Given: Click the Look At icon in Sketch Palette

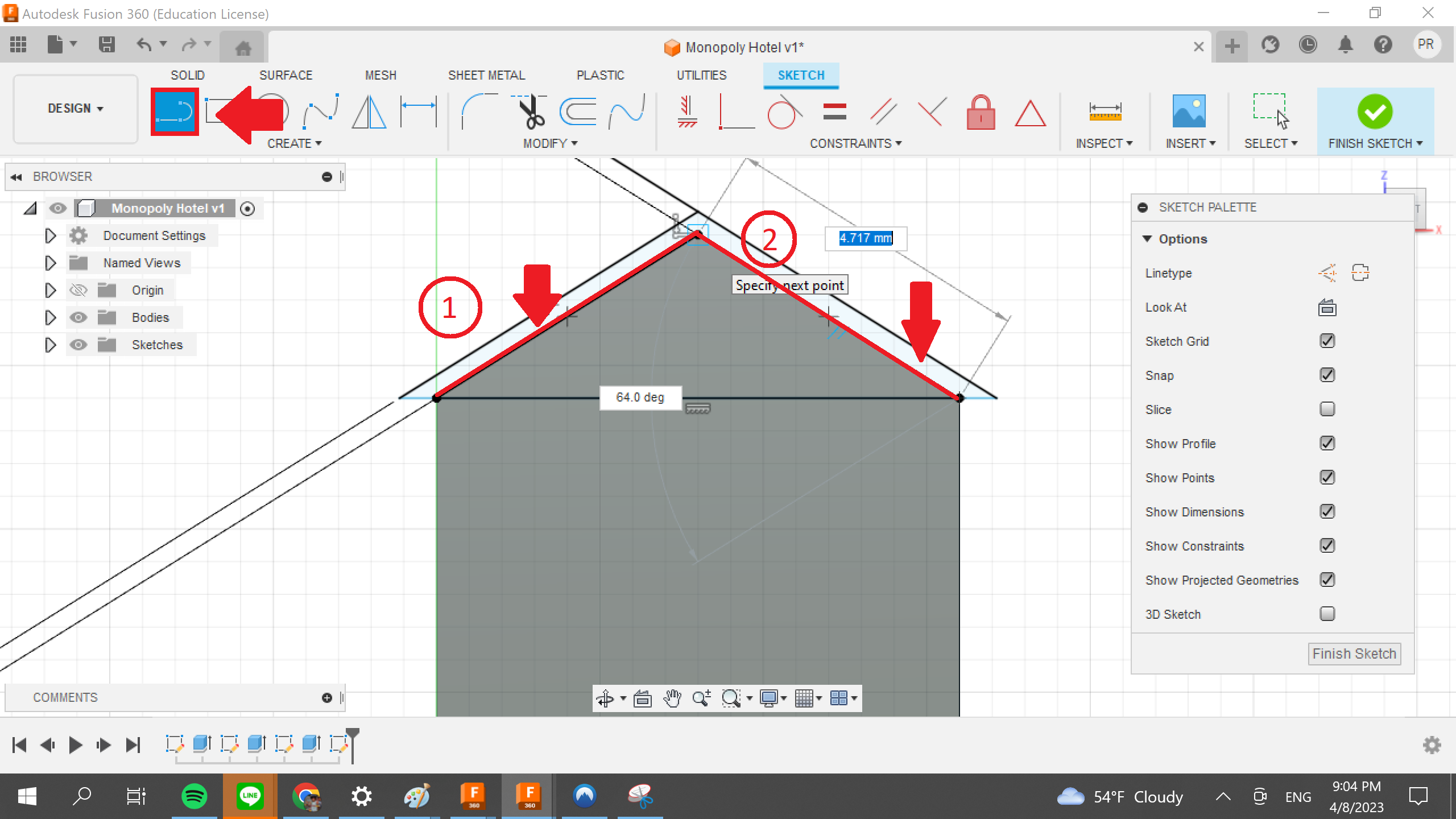Looking at the screenshot, I should [1327, 307].
